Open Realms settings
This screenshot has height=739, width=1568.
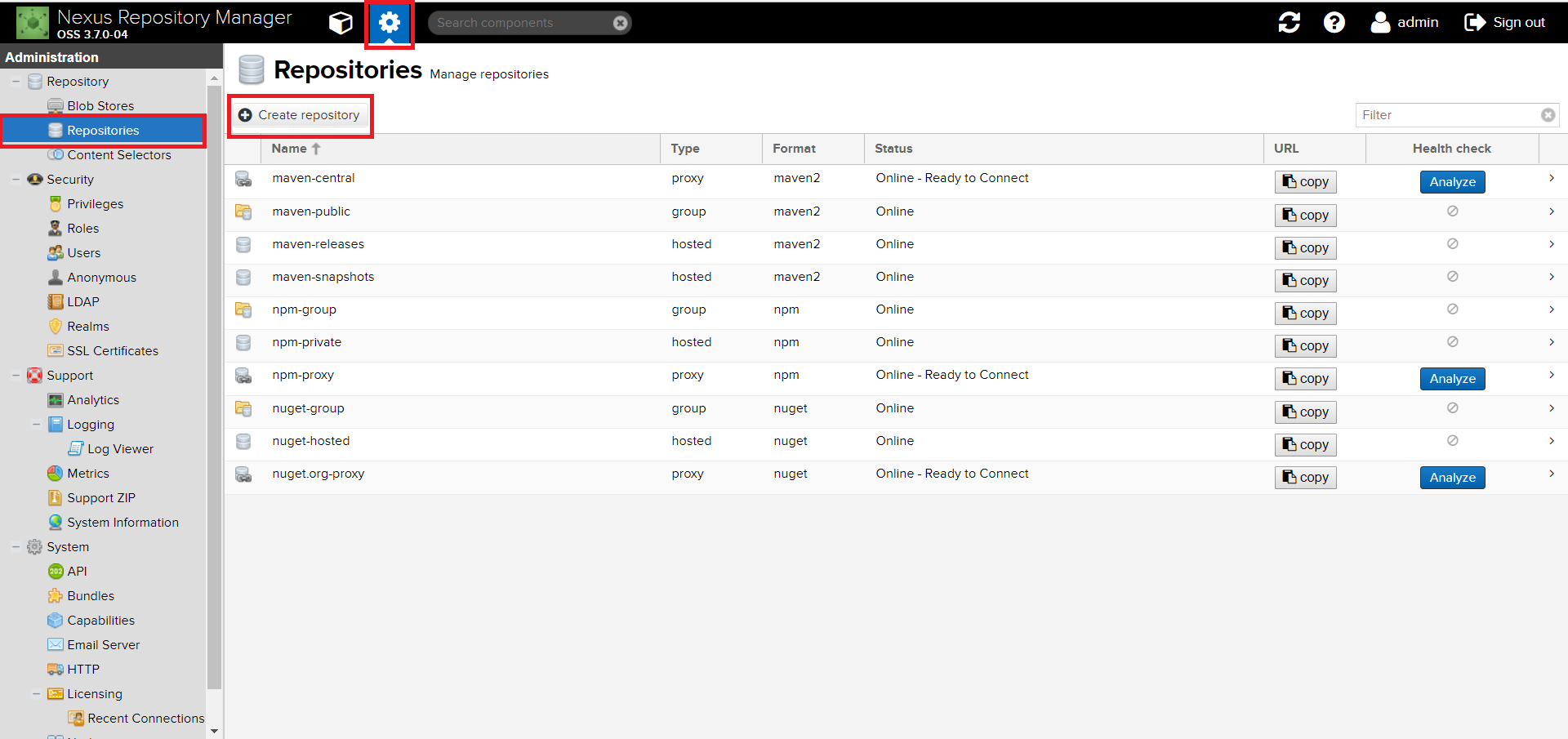(87, 327)
